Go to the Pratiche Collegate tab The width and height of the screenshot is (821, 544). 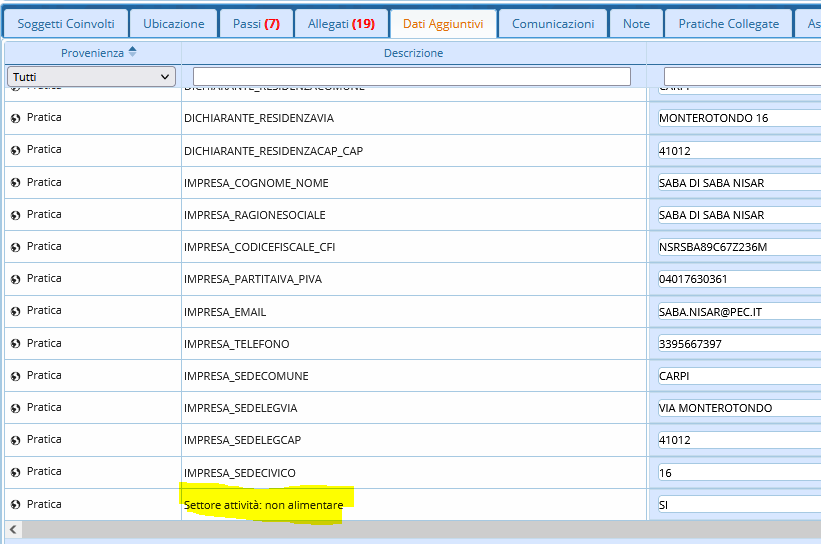pyautogui.click(x=728, y=24)
